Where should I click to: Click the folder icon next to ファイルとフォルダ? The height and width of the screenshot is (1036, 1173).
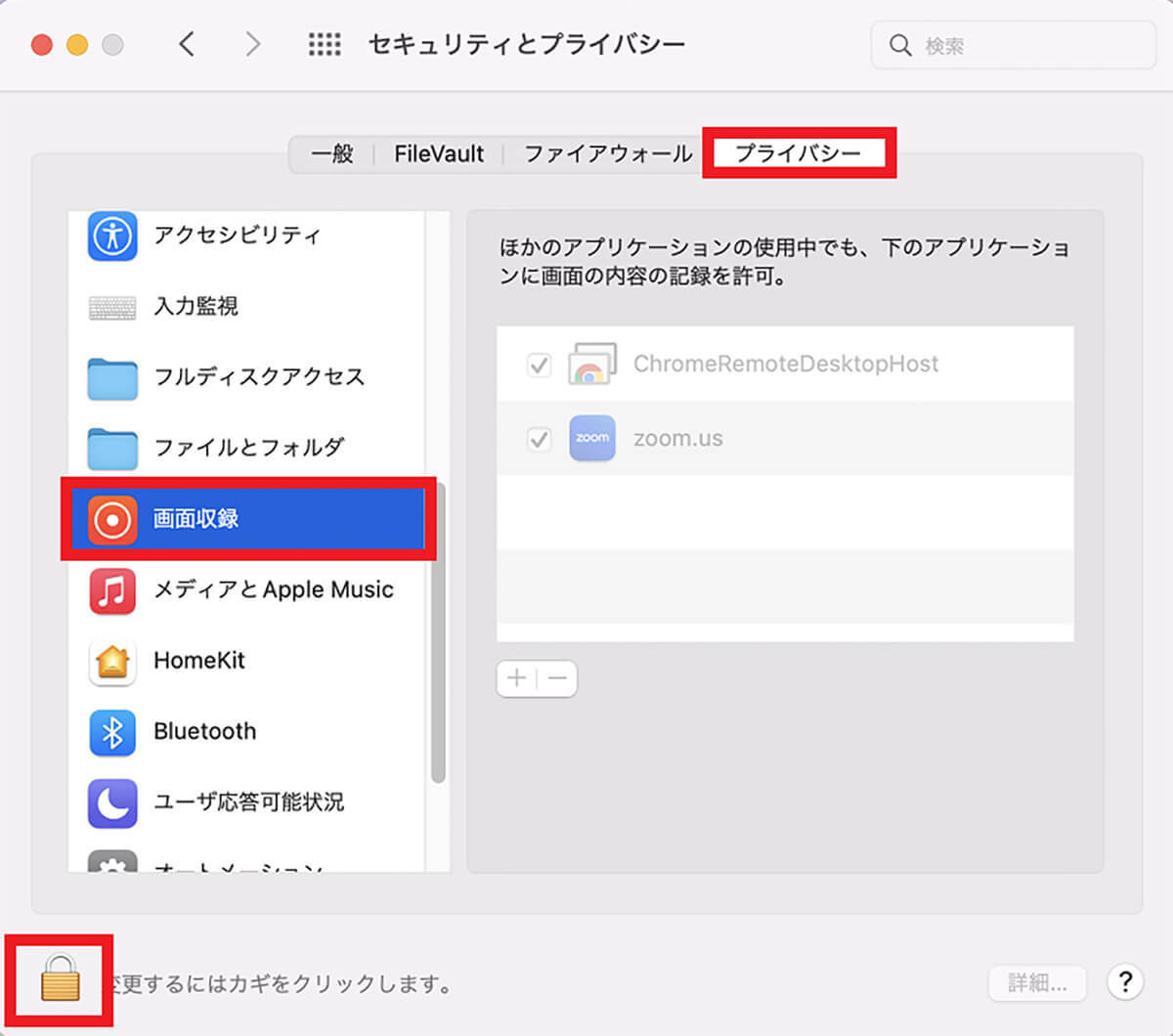(112, 449)
